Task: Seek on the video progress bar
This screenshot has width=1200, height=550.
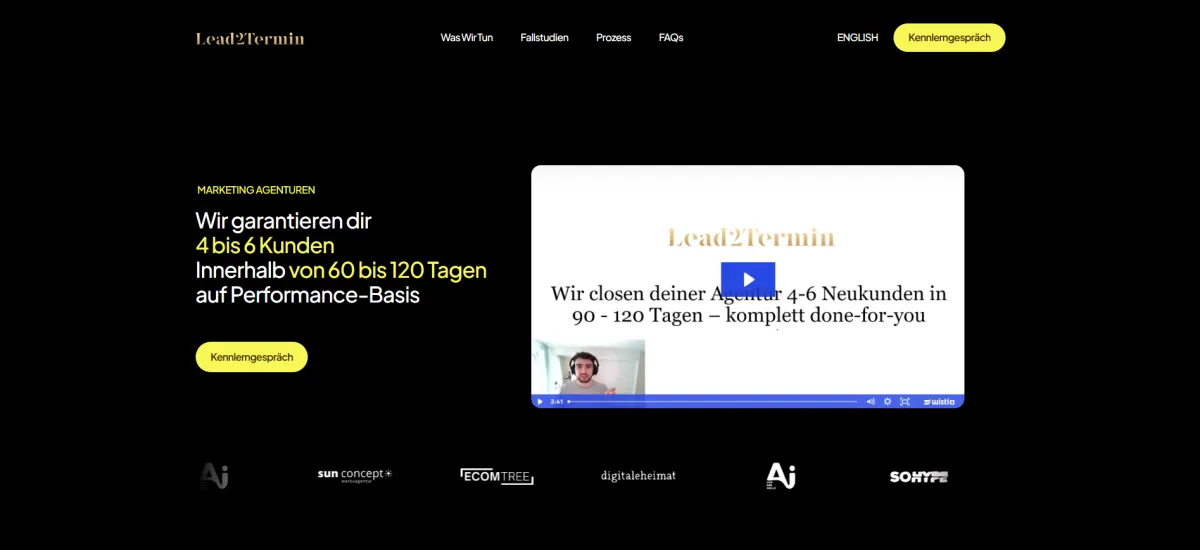Action: (x=713, y=401)
